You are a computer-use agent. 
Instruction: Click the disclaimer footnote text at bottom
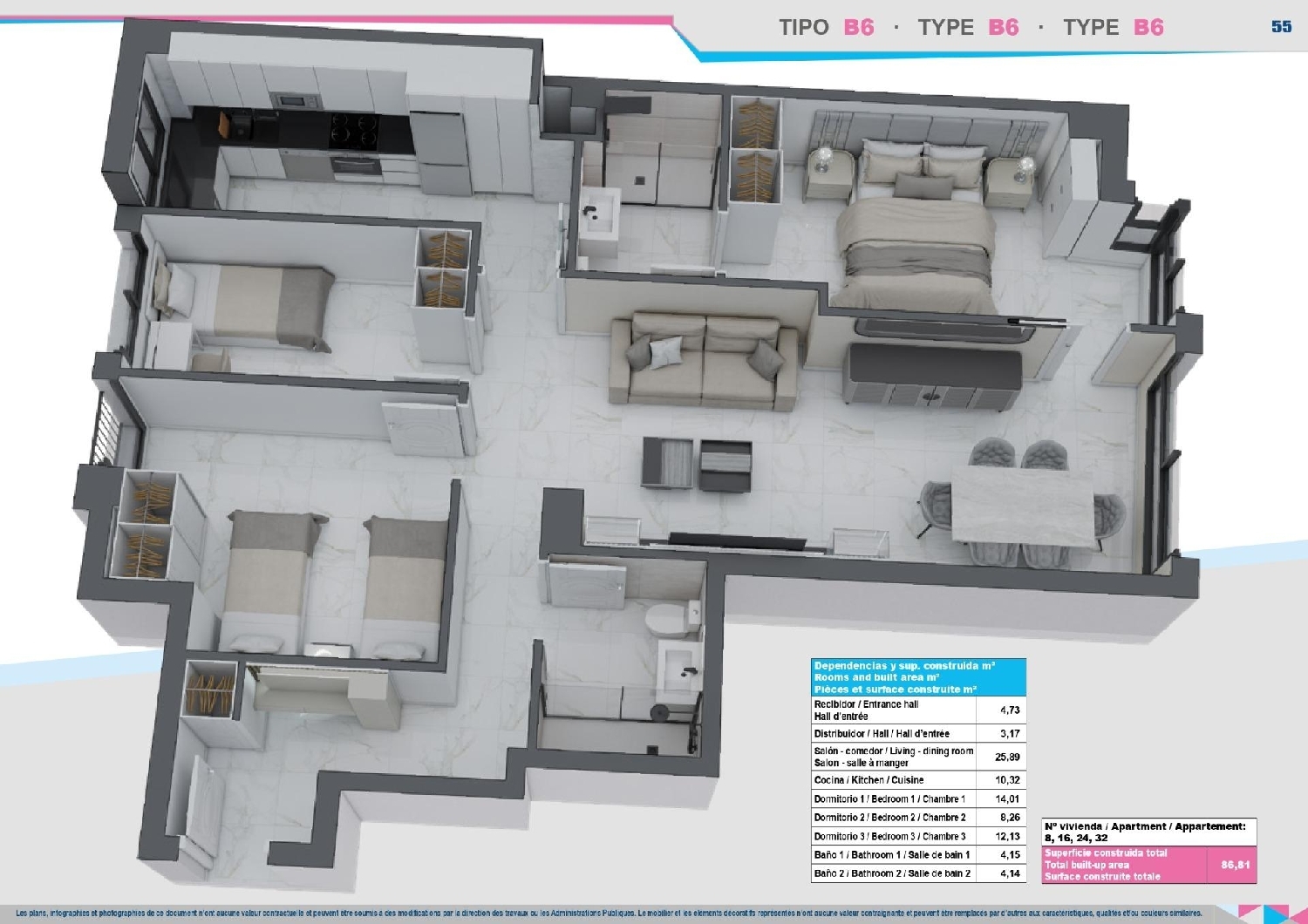tap(609, 914)
